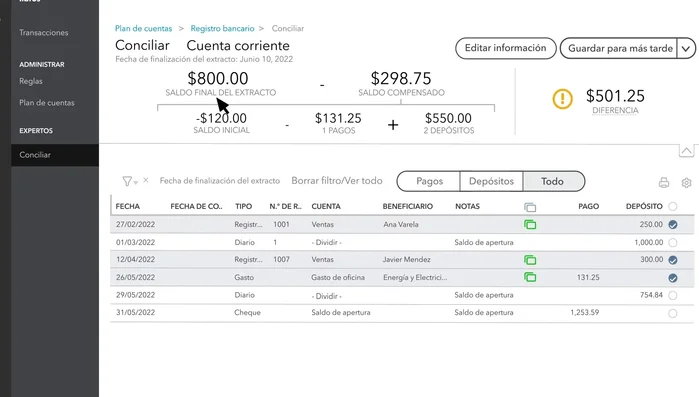This screenshot has width=699, height=397.
Task: Switch to the Pagos tab
Action: 429,181
